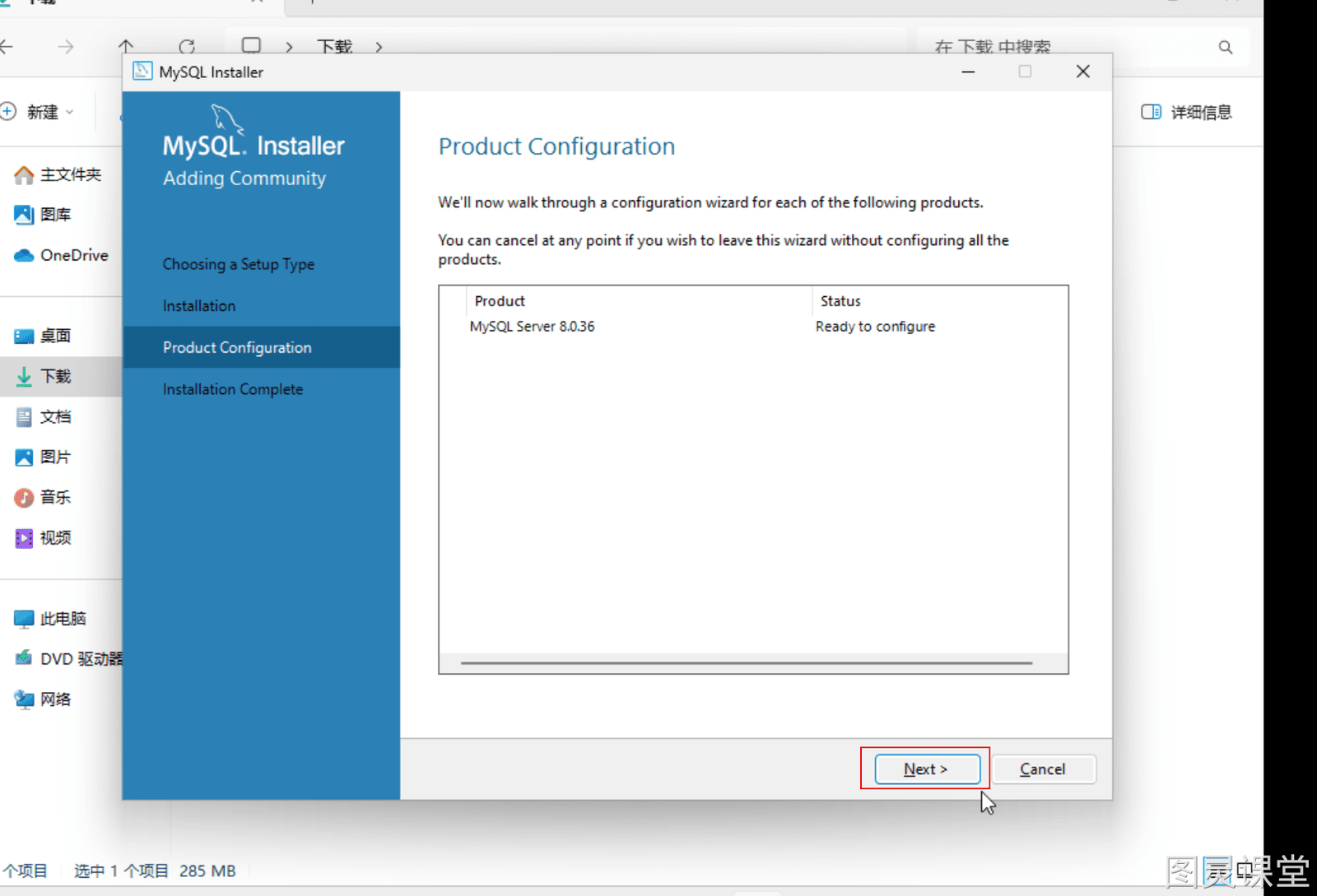Image resolution: width=1317 pixels, height=896 pixels.
Task: Click the 图库 gallery icon in Explorer
Action: 24,215
